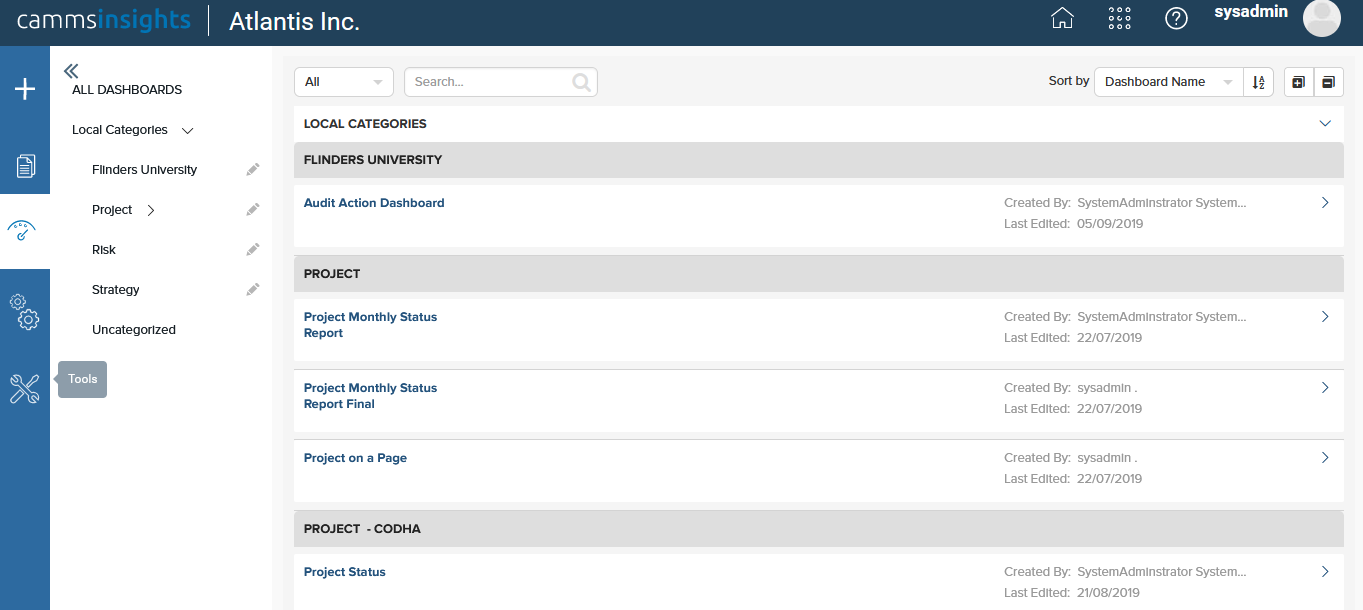Select Flinders University category
This screenshot has height=610, width=1363.
[x=144, y=170]
